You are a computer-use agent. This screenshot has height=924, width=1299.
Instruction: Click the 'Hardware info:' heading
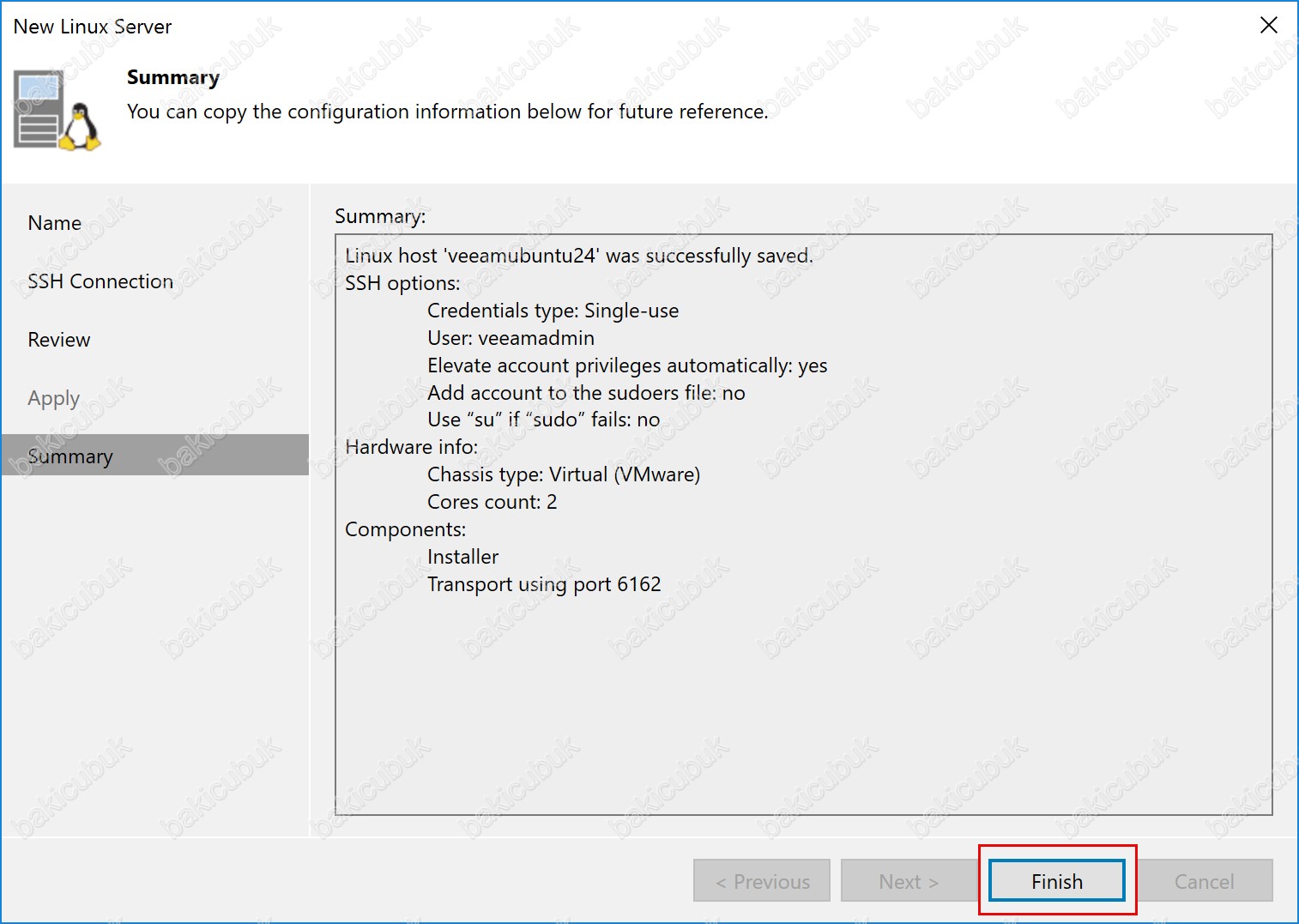411,447
